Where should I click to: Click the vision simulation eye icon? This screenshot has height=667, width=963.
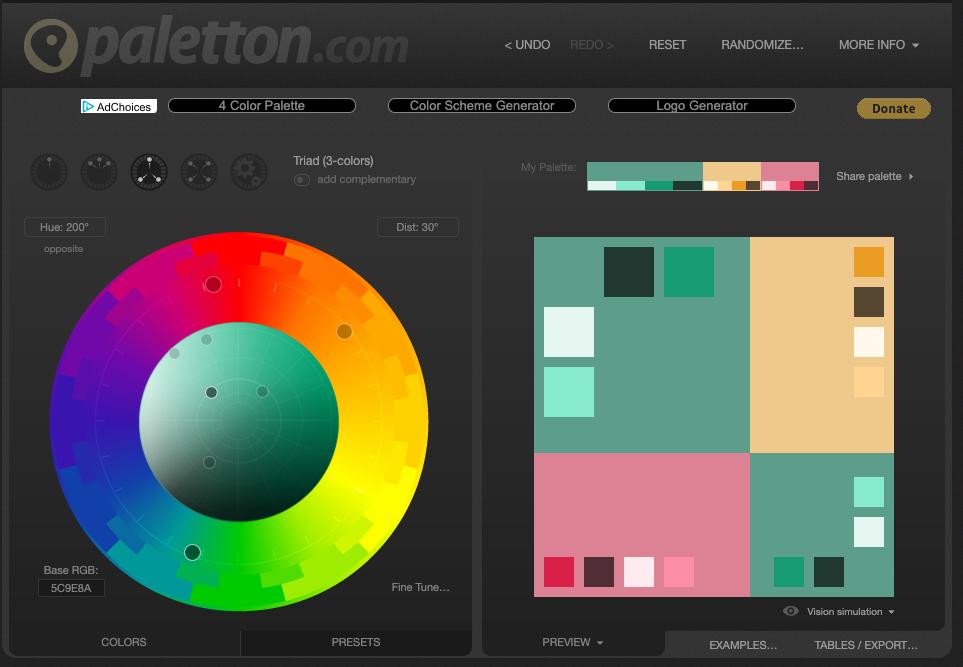point(789,611)
